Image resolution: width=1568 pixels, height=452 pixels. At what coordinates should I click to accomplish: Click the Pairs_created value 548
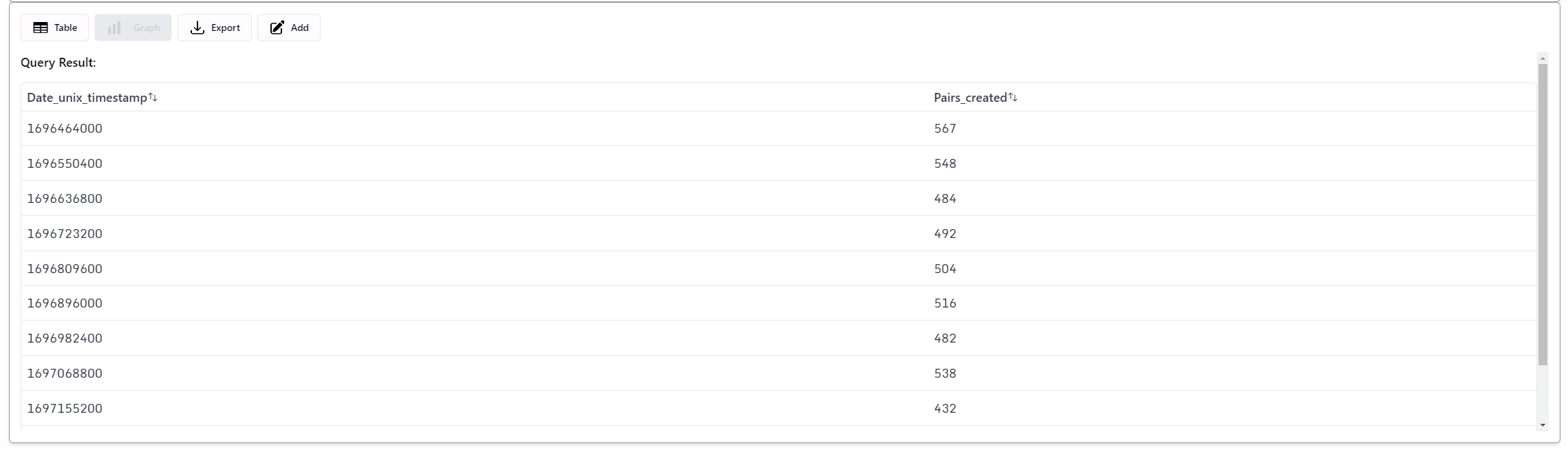[945, 164]
